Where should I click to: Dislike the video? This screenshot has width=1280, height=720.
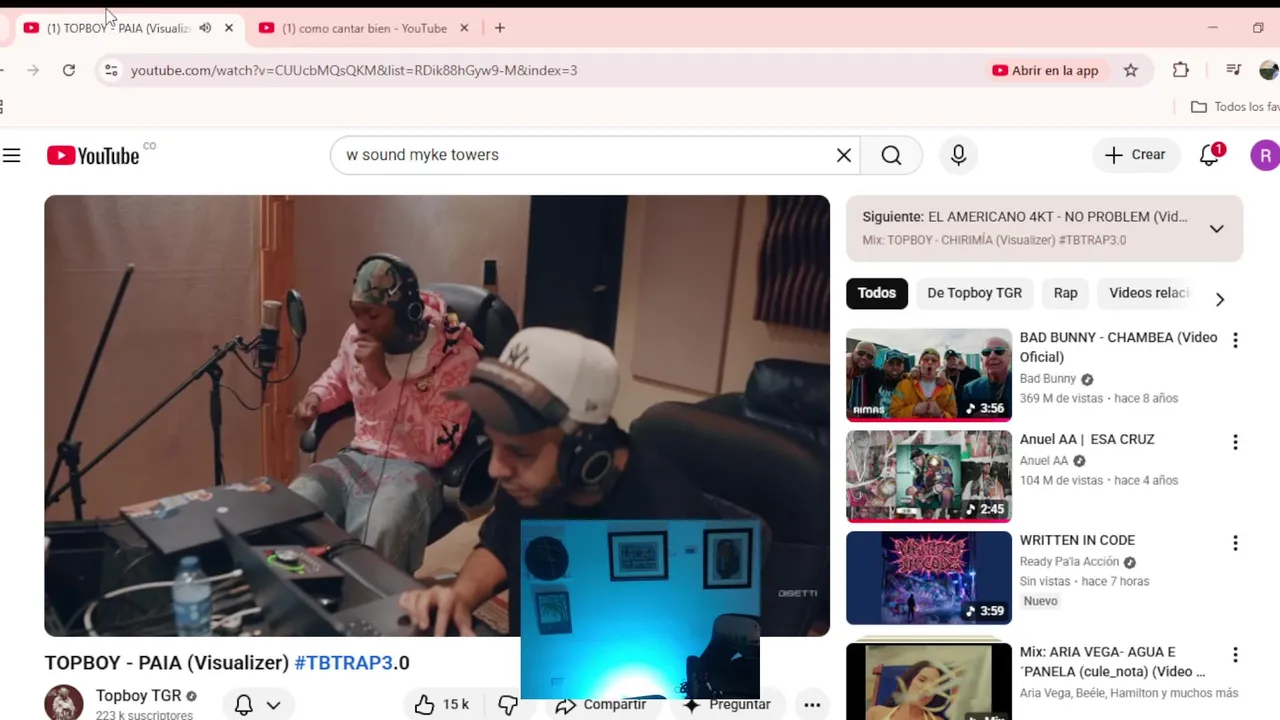[x=507, y=705]
